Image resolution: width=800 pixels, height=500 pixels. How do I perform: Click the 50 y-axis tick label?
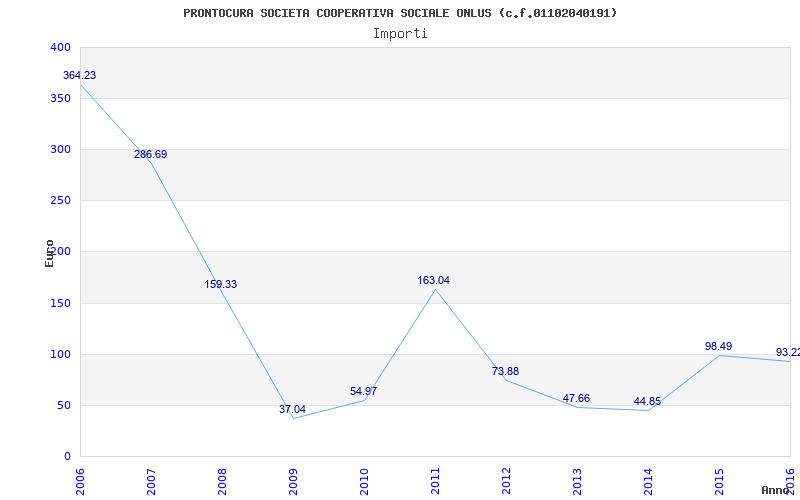[64, 406]
